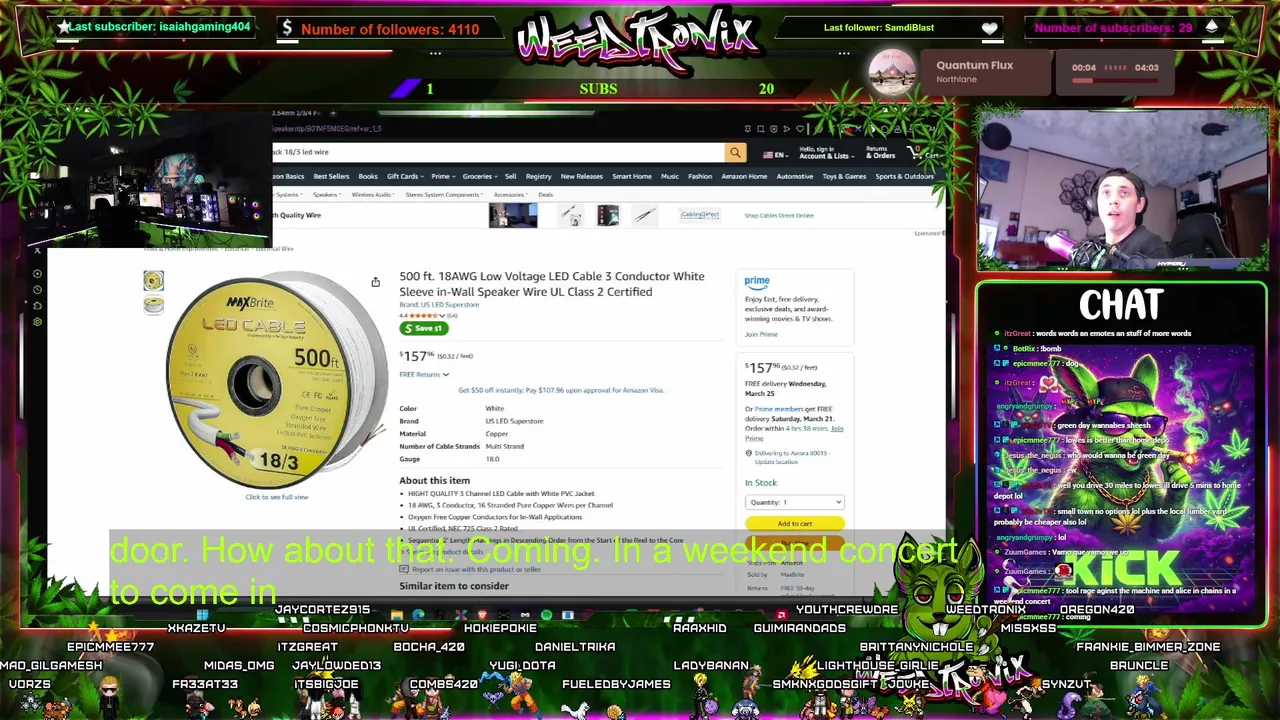Open Registry in Amazon nav

point(538,176)
